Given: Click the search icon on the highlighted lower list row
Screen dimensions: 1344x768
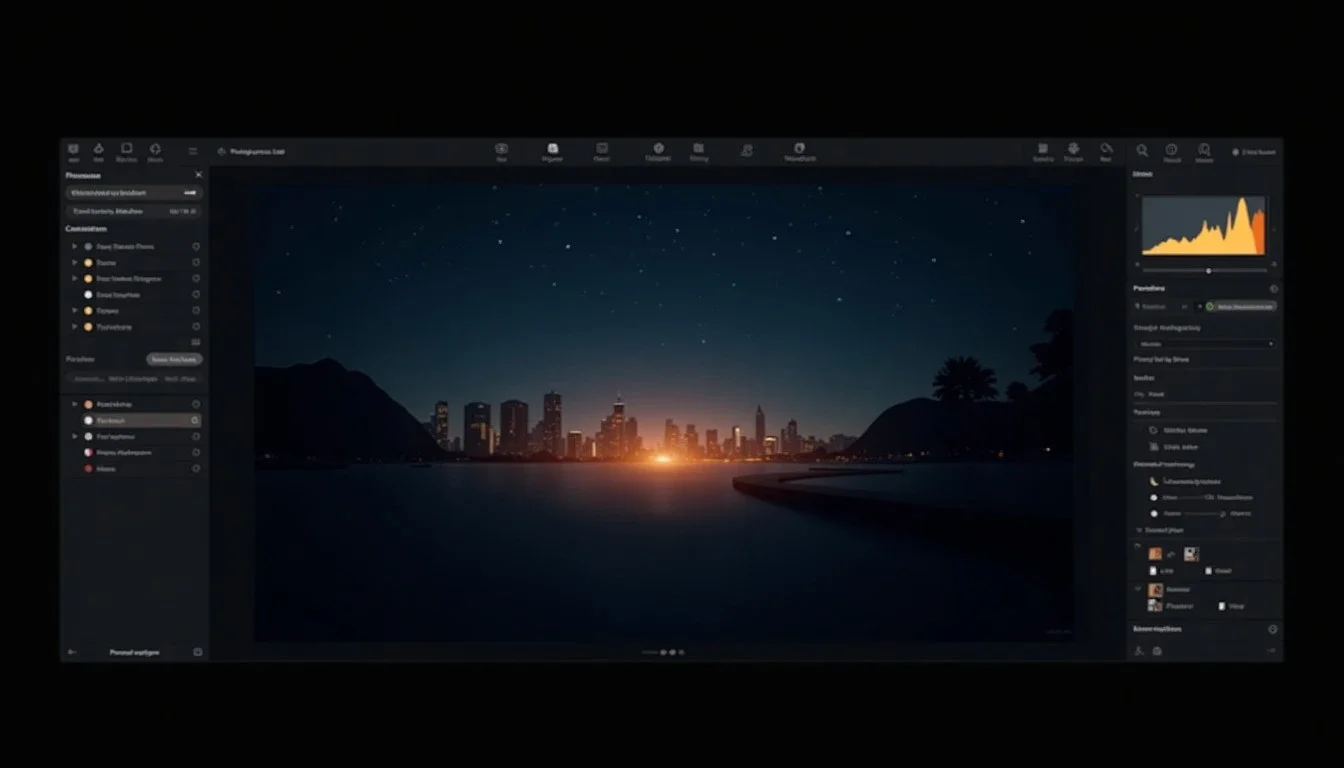Looking at the screenshot, I should pyautogui.click(x=195, y=421).
